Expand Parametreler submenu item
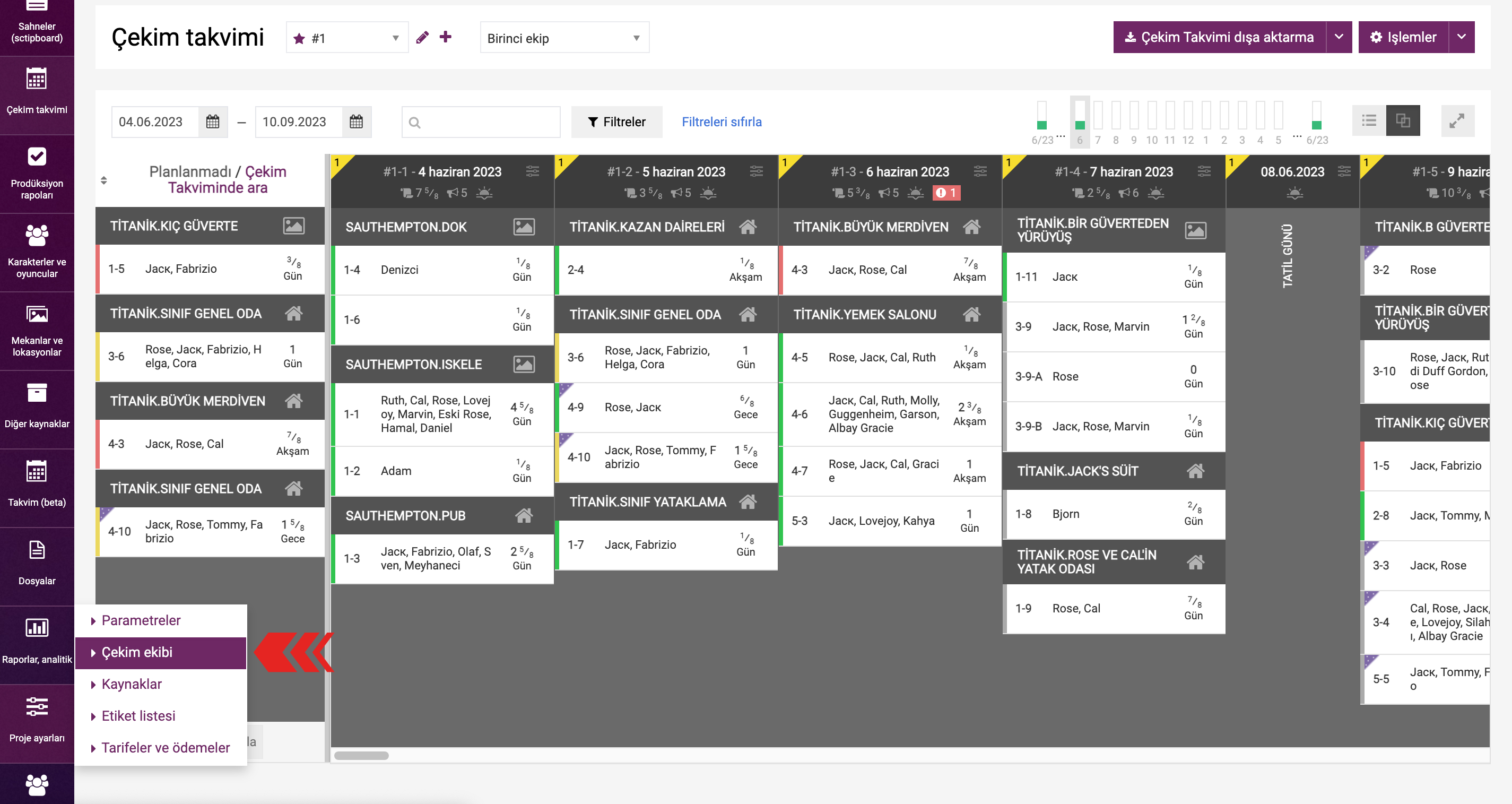Image resolution: width=1512 pixels, height=804 pixels. pos(161,620)
